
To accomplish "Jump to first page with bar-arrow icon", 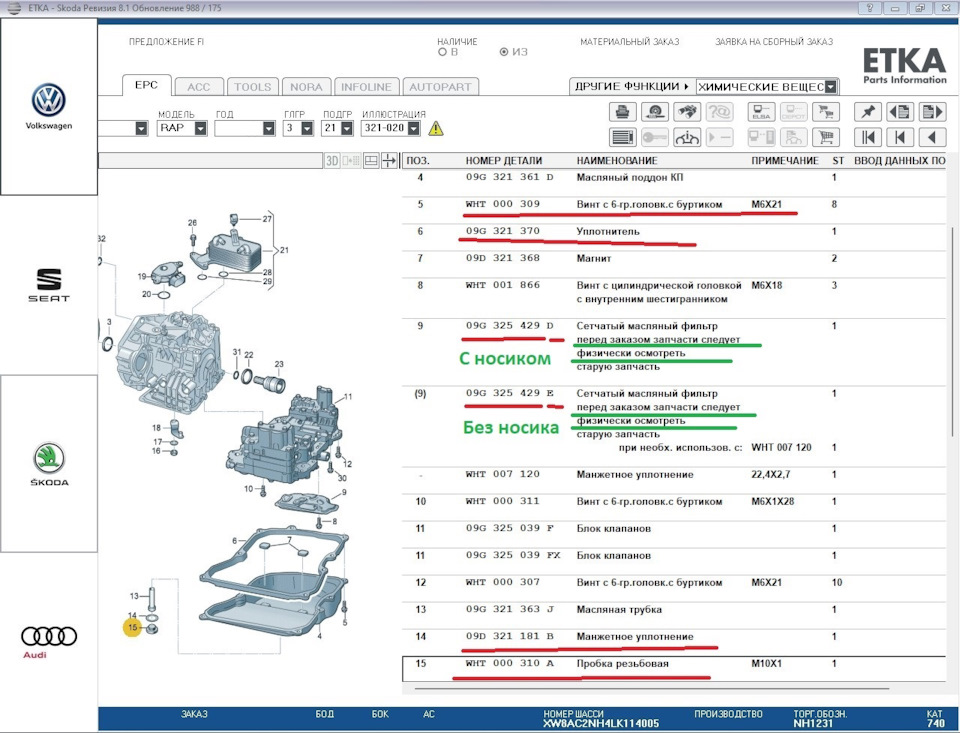I will tap(867, 137).
